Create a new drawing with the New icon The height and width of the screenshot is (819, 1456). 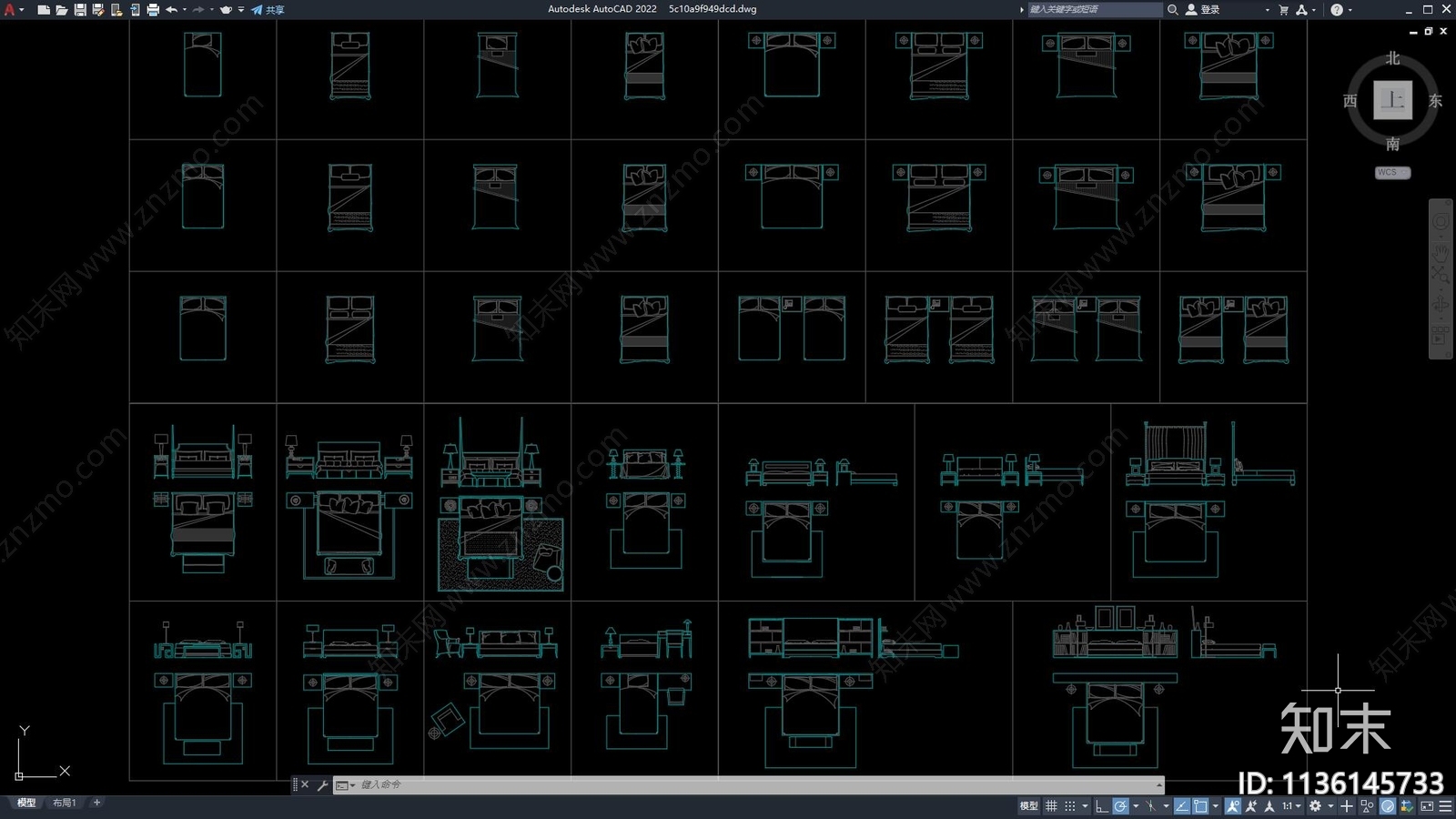click(x=44, y=10)
